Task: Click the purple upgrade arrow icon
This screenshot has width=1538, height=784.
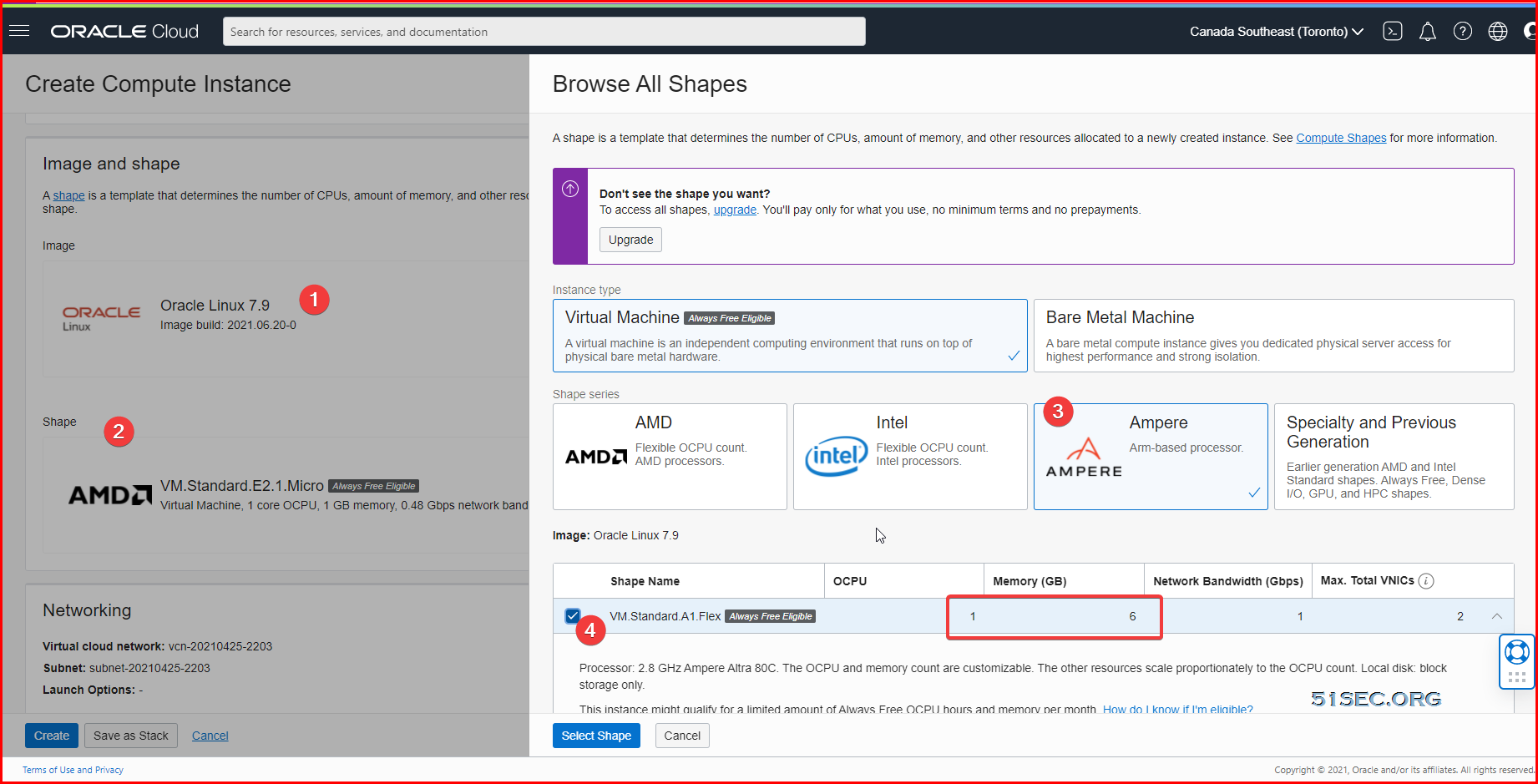Action: [x=570, y=189]
